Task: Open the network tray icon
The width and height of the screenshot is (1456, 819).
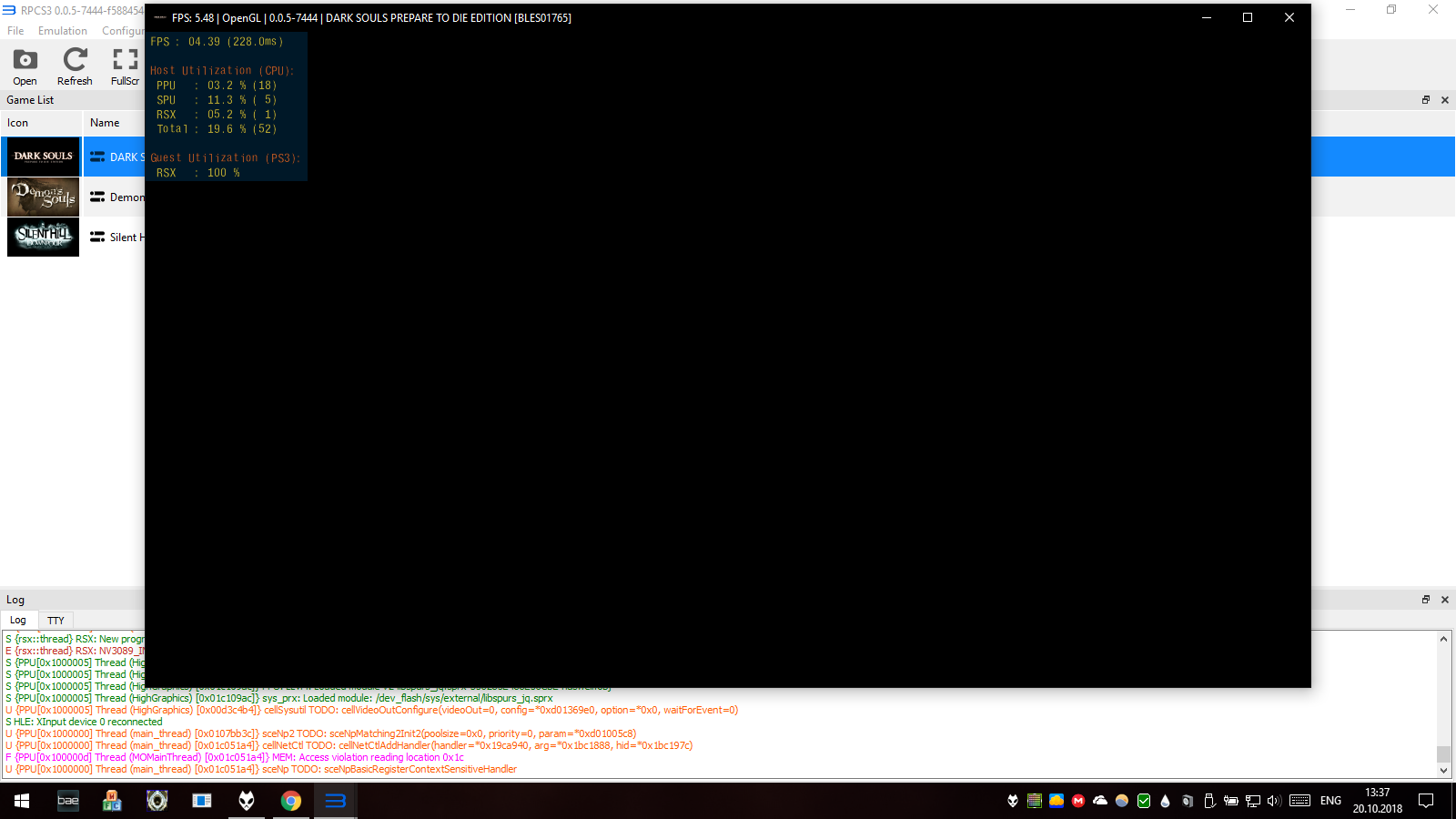Action: click(x=1253, y=801)
